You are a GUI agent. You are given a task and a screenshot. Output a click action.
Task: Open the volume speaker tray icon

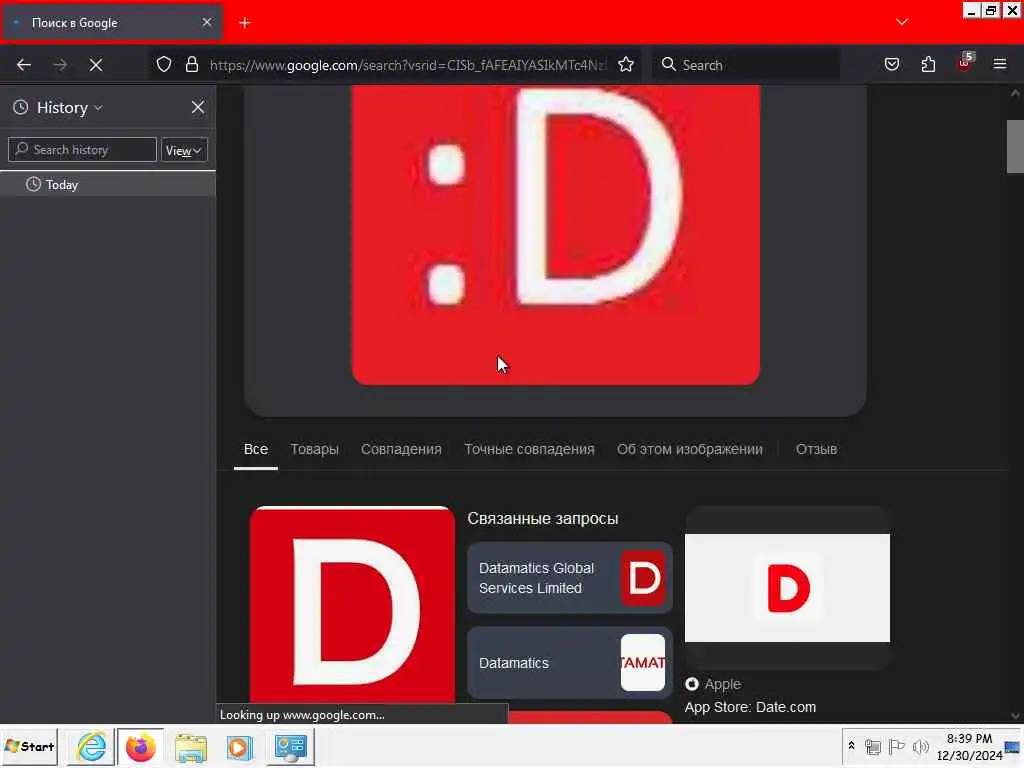point(920,746)
